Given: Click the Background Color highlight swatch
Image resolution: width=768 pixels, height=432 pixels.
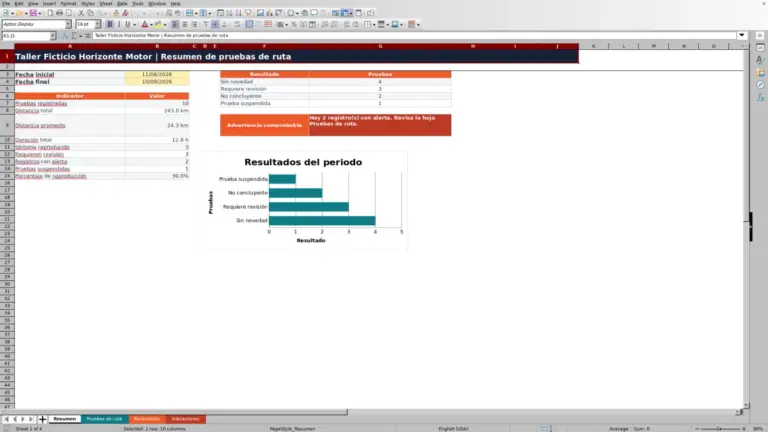Looking at the screenshot, I should click(x=158, y=24).
